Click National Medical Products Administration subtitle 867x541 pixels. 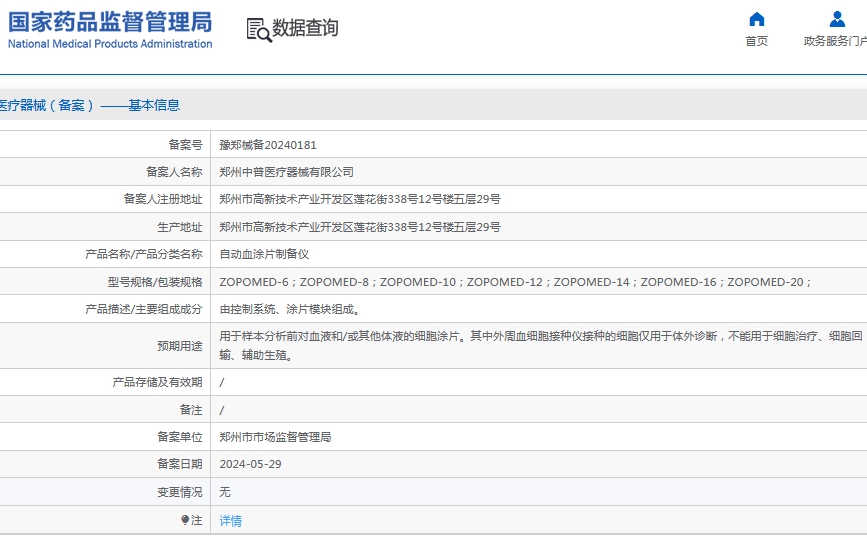click(x=110, y=44)
